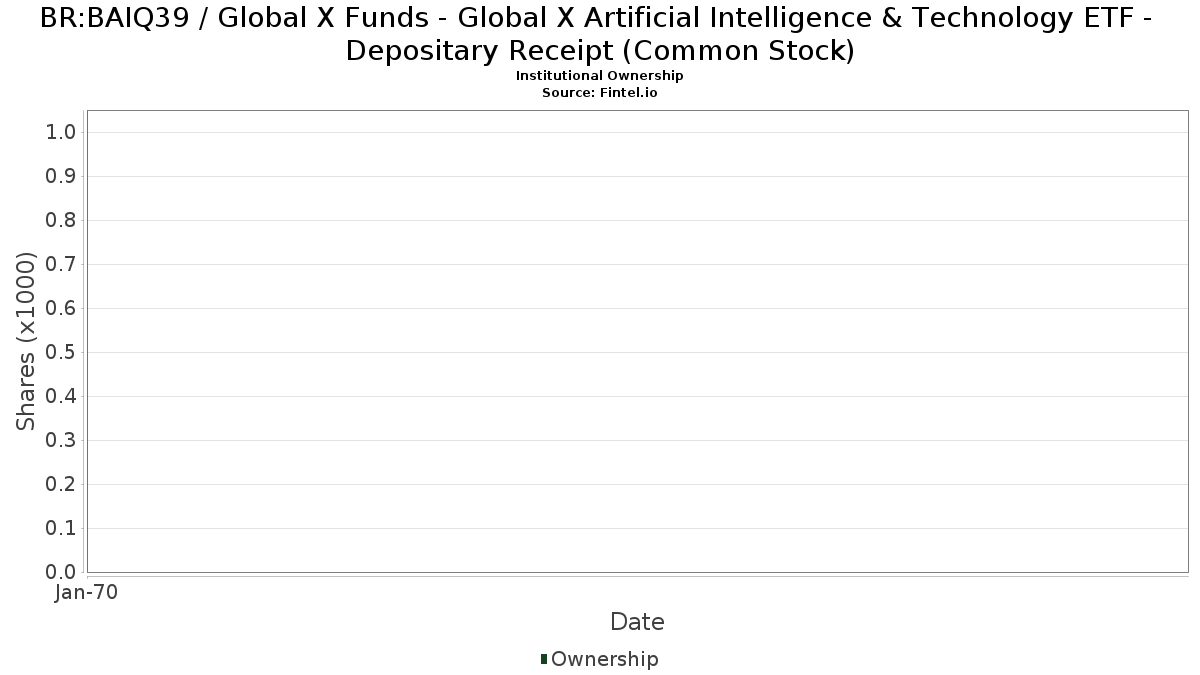Click the Date x-axis title
Screen dimensions: 1200x675
click(x=637, y=622)
